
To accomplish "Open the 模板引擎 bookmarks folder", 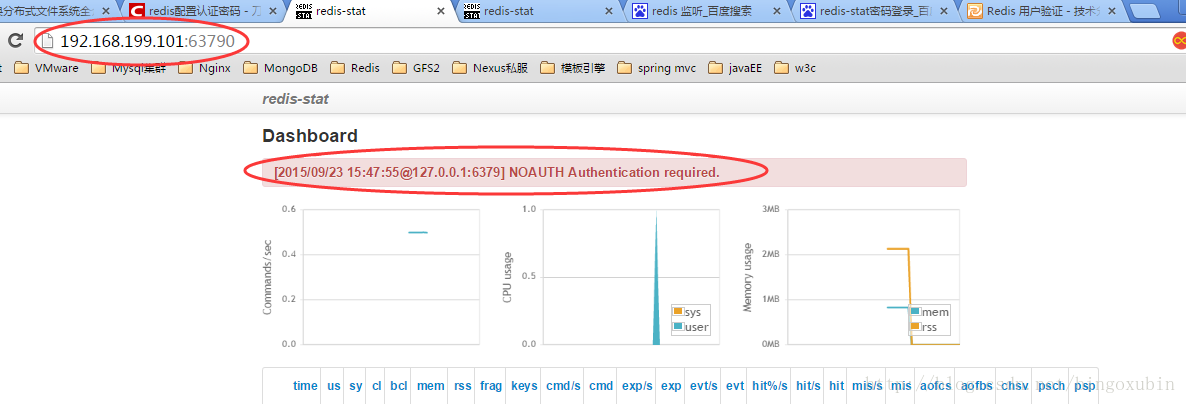I will [573, 68].
